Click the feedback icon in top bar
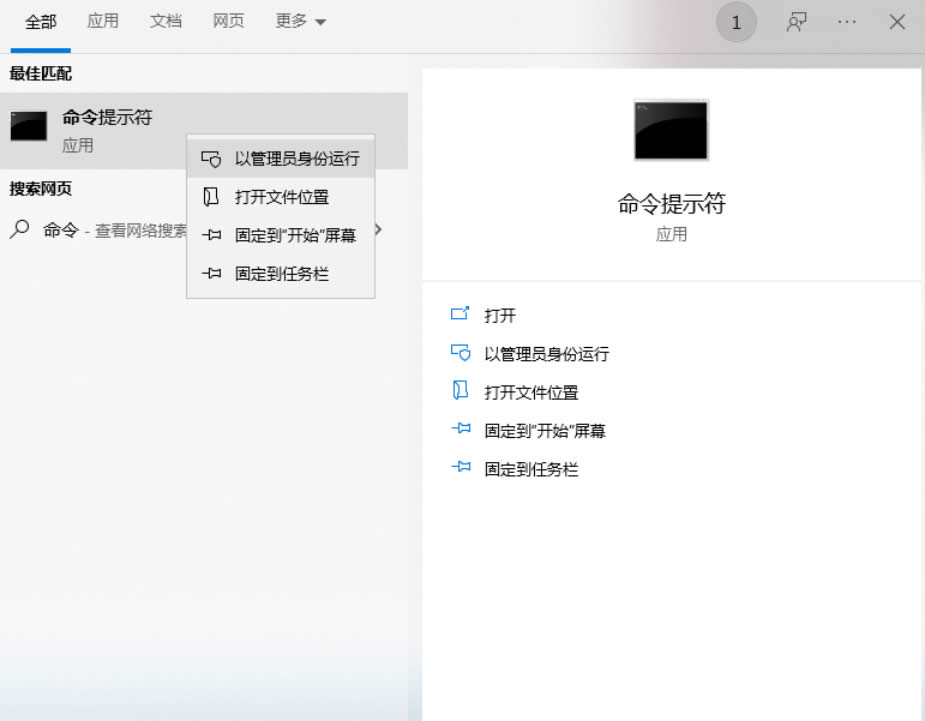This screenshot has width=925, height=721. [796, 22]
